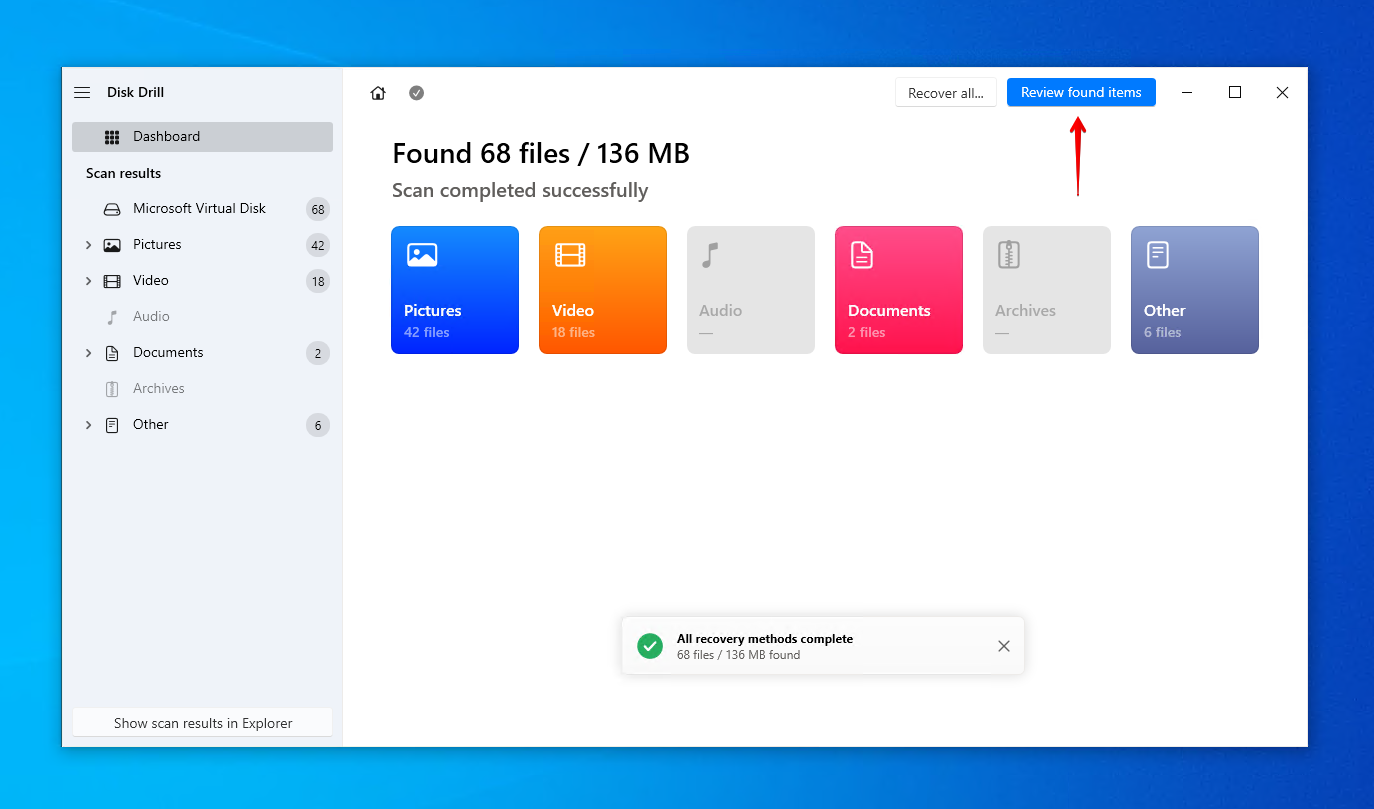Expand the Other tree node
The image size is (1374, 809).
[x=88, y=425]
